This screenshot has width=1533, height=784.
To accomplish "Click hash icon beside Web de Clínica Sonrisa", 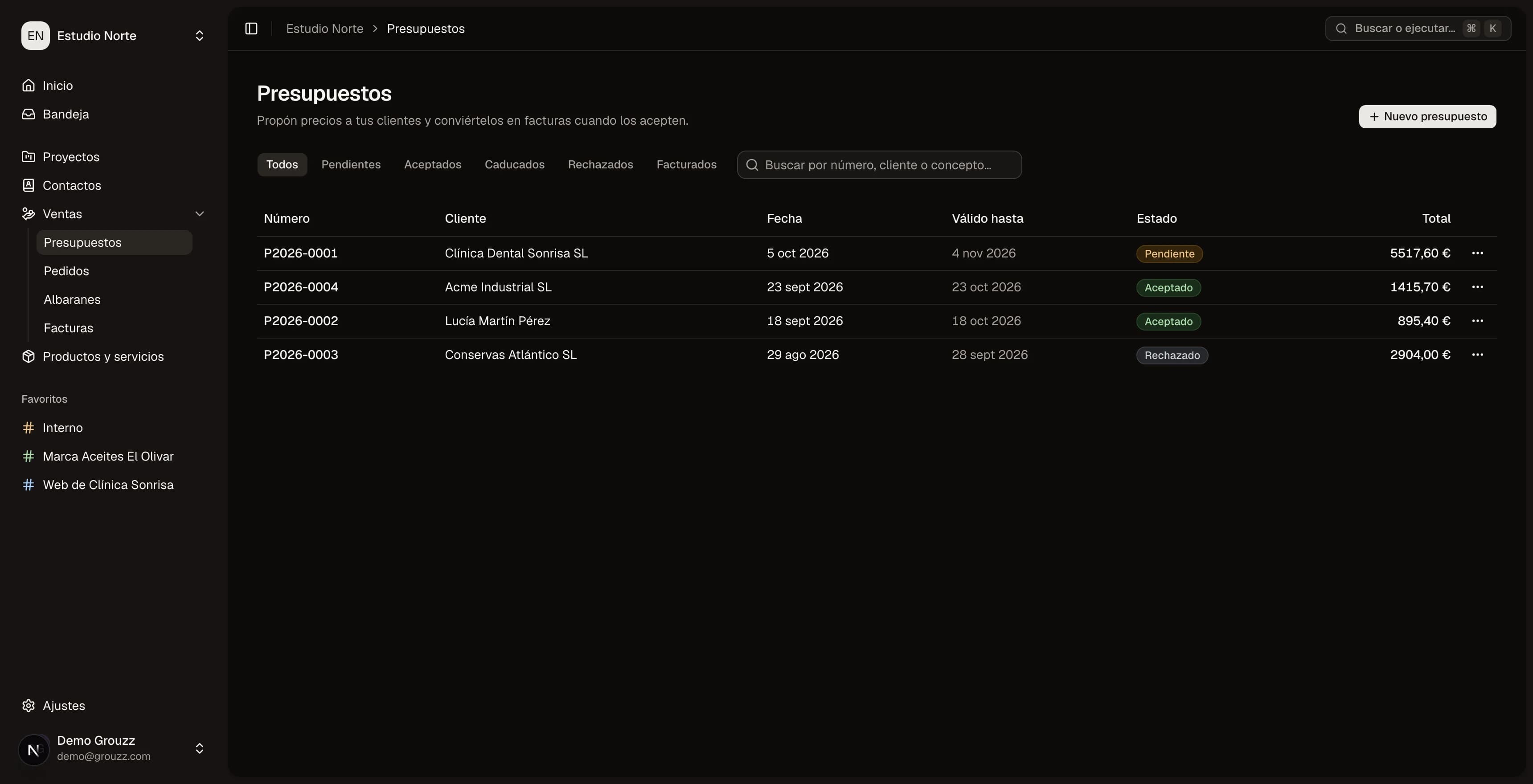I will (x=28, y=485).
